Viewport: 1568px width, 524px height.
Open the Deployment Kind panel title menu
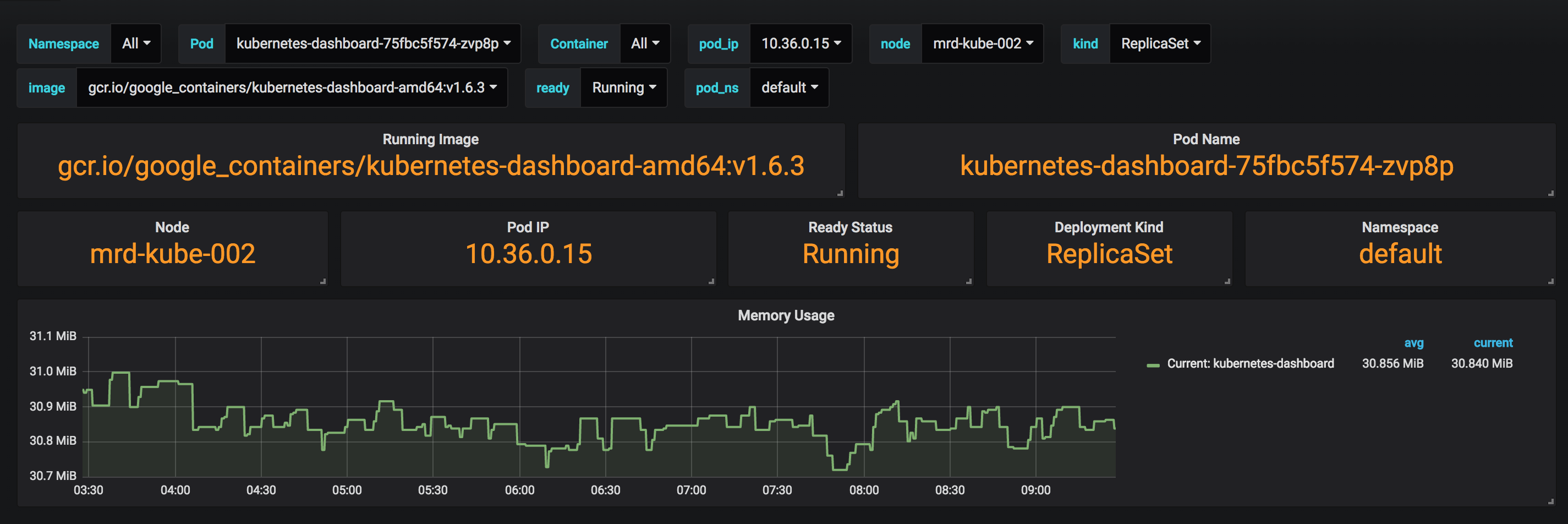pyautogui.click(x=1109, y=227)
